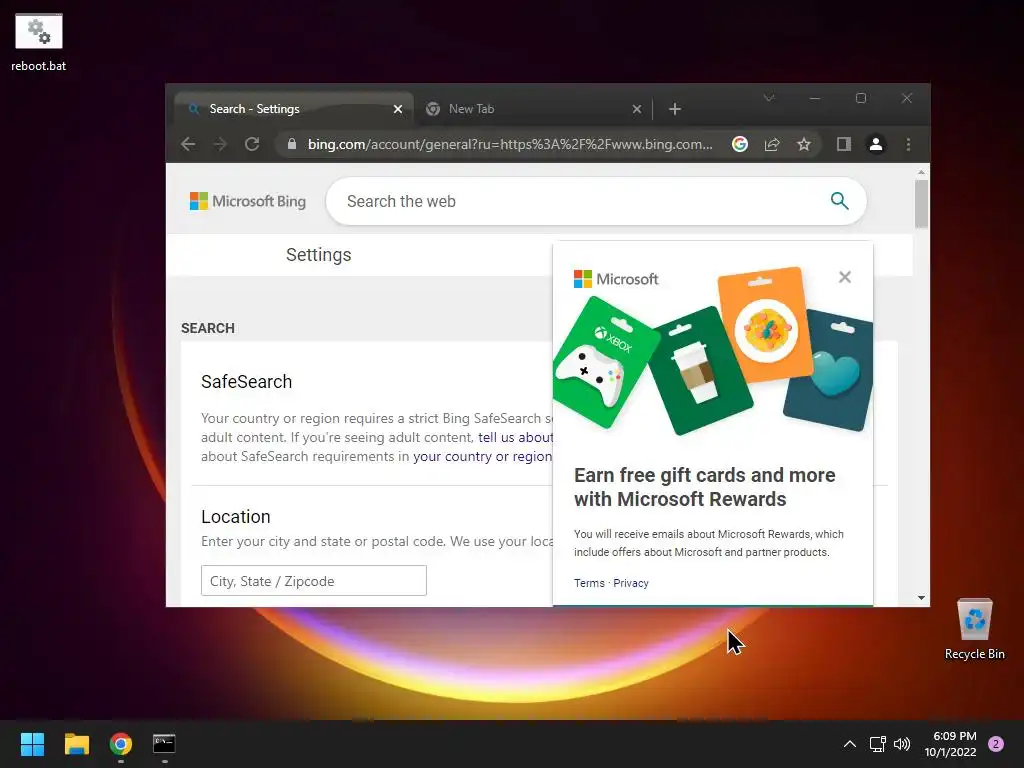Screen dimensions: 1024x768
Task: Click the forward navigation arrow
Action: click(220, 144)
